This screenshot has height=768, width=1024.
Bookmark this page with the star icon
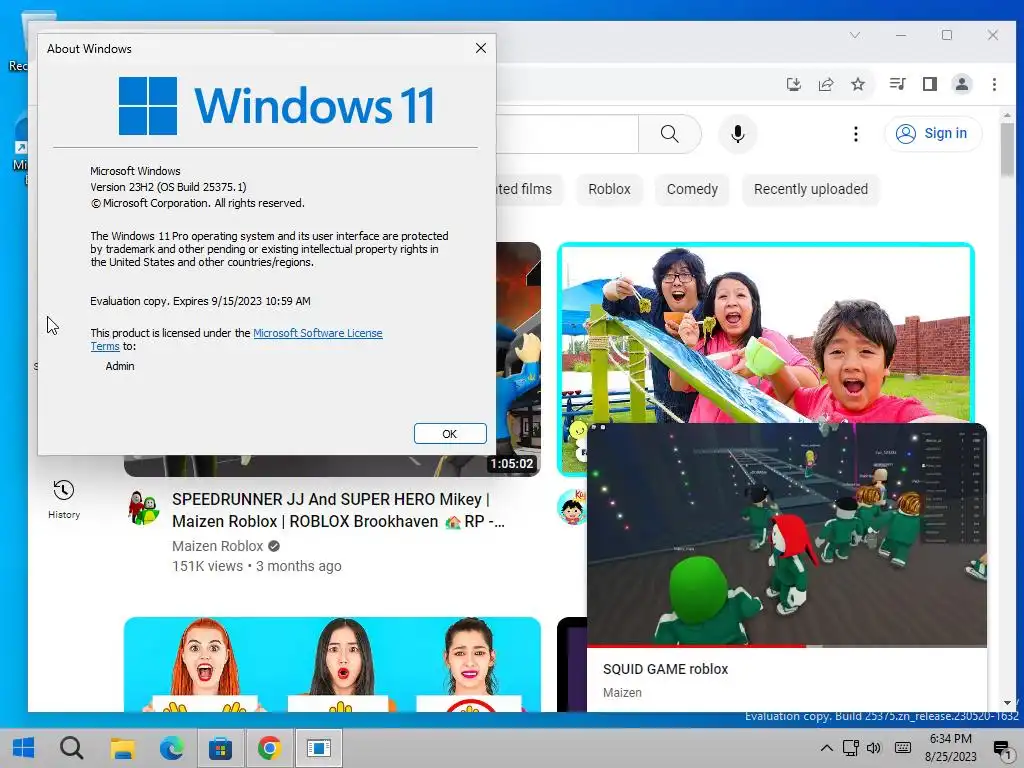[x=858, y=84]
